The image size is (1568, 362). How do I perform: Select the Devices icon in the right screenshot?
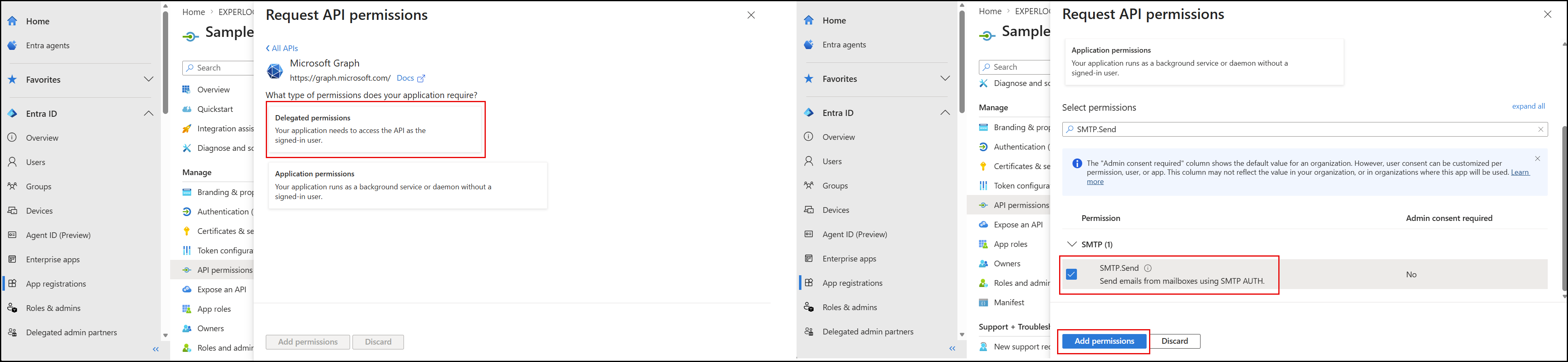(808, 210)
